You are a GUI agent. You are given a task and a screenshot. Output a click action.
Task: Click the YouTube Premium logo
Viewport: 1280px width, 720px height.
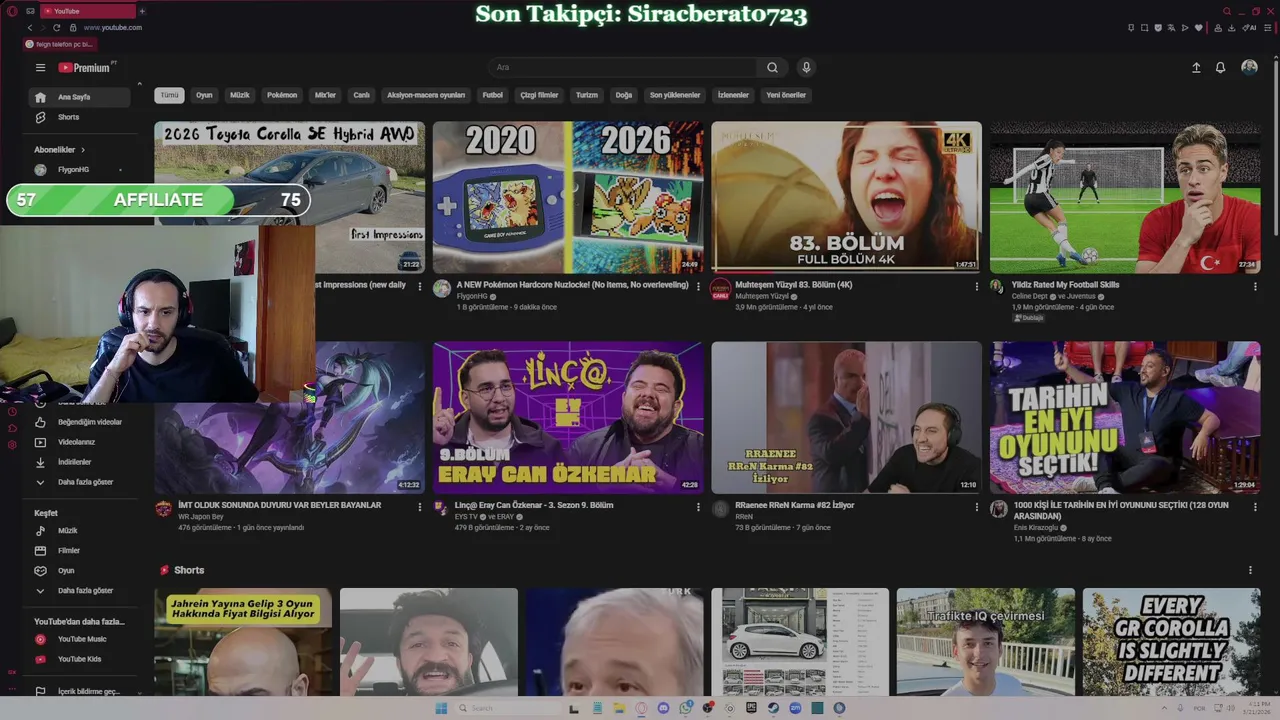point(86,67)
